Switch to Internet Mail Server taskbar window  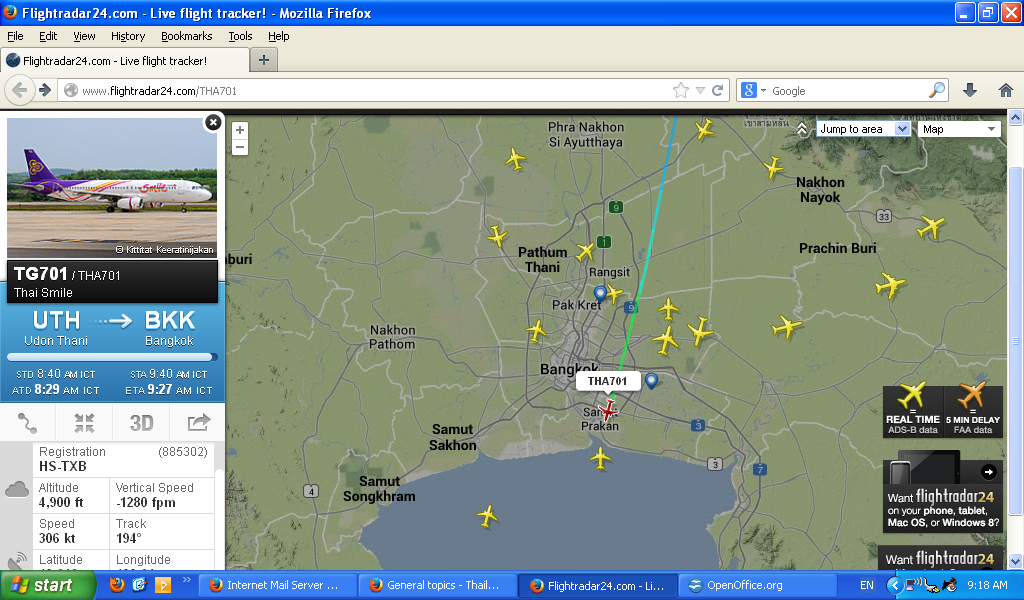(278, 585)
